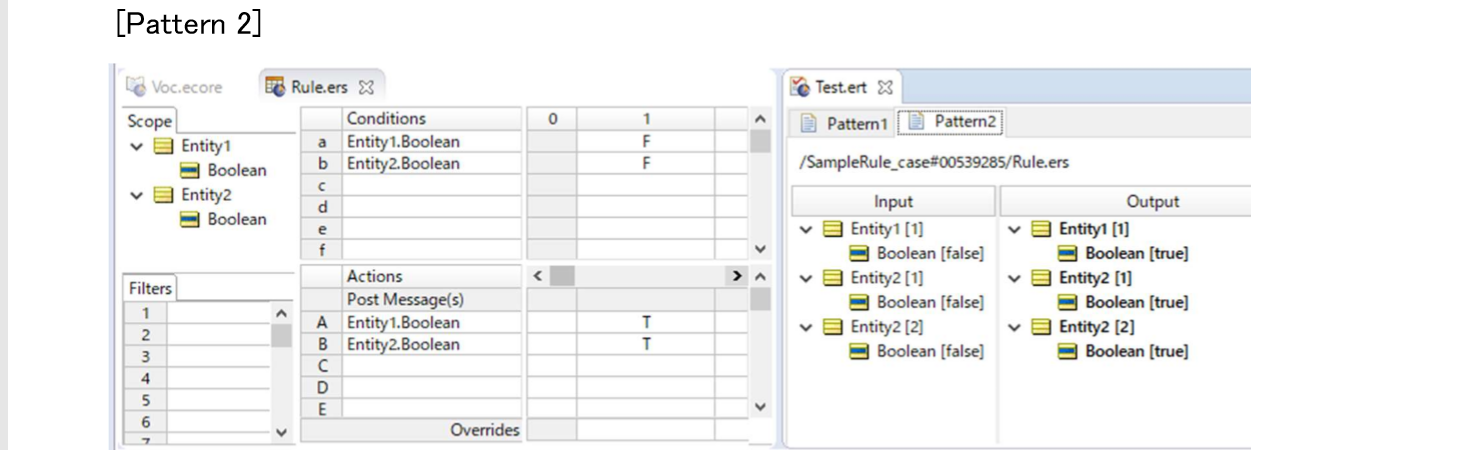Collapse Entity1 [1] in the Output column
Image resolution: width=1480 pixels, height=450 pixels.
coord(1015,229)
